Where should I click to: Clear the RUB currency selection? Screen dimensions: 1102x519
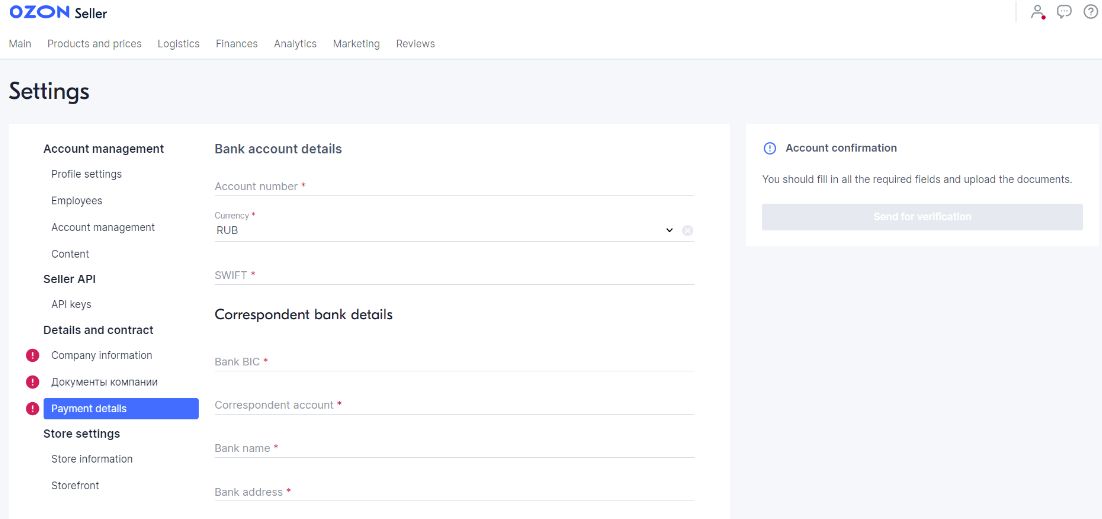coord(687,231)
